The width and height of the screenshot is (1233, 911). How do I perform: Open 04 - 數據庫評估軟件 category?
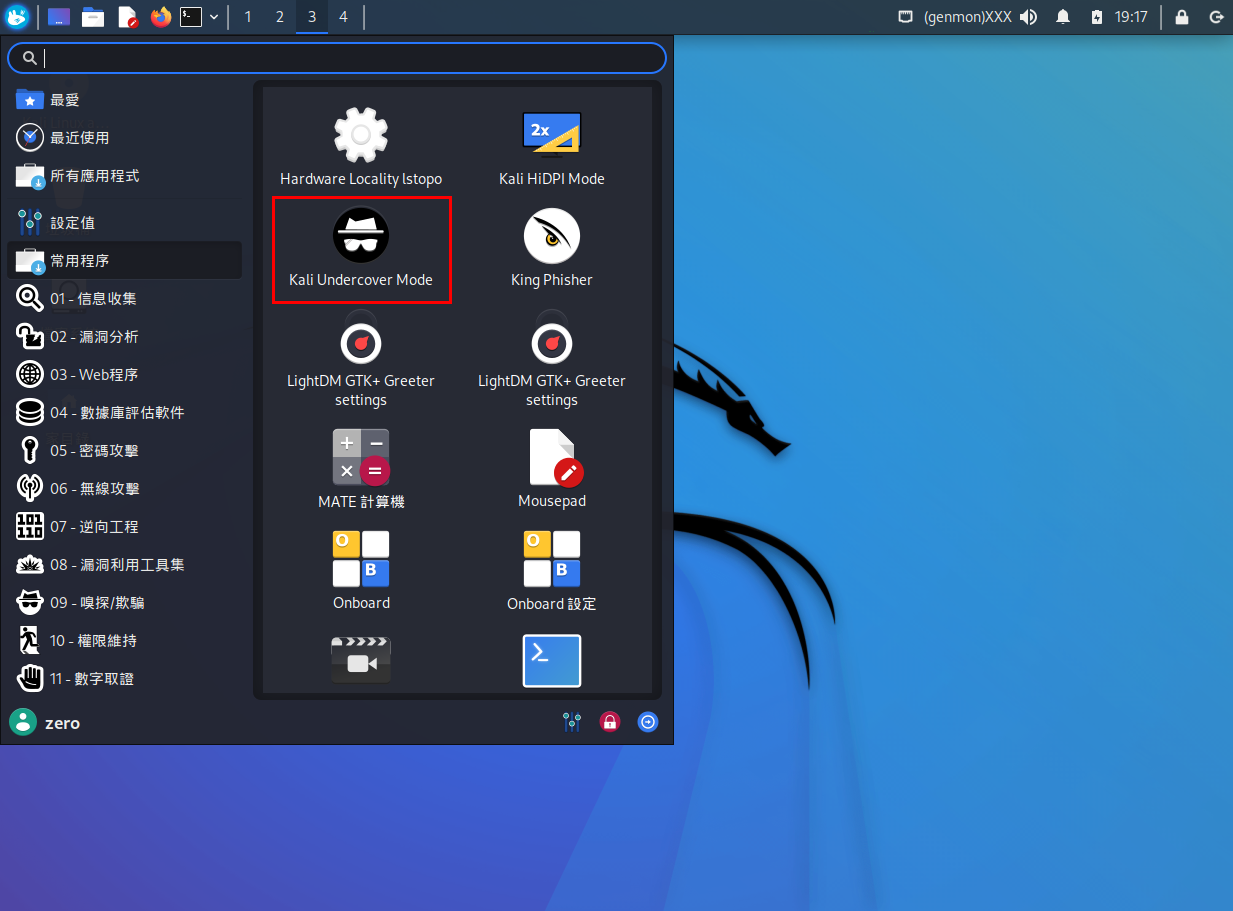(124, 413)
